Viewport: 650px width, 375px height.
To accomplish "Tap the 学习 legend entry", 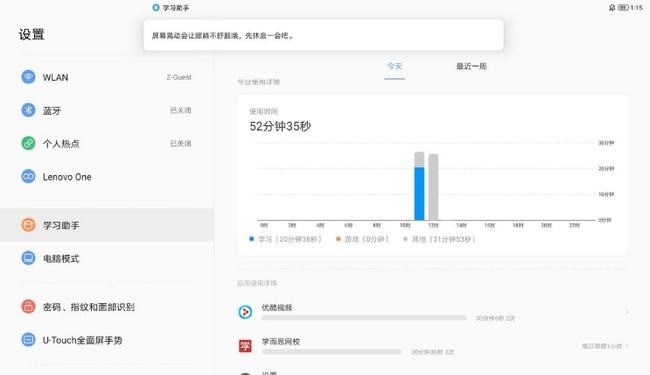I will tap(286, 239).
